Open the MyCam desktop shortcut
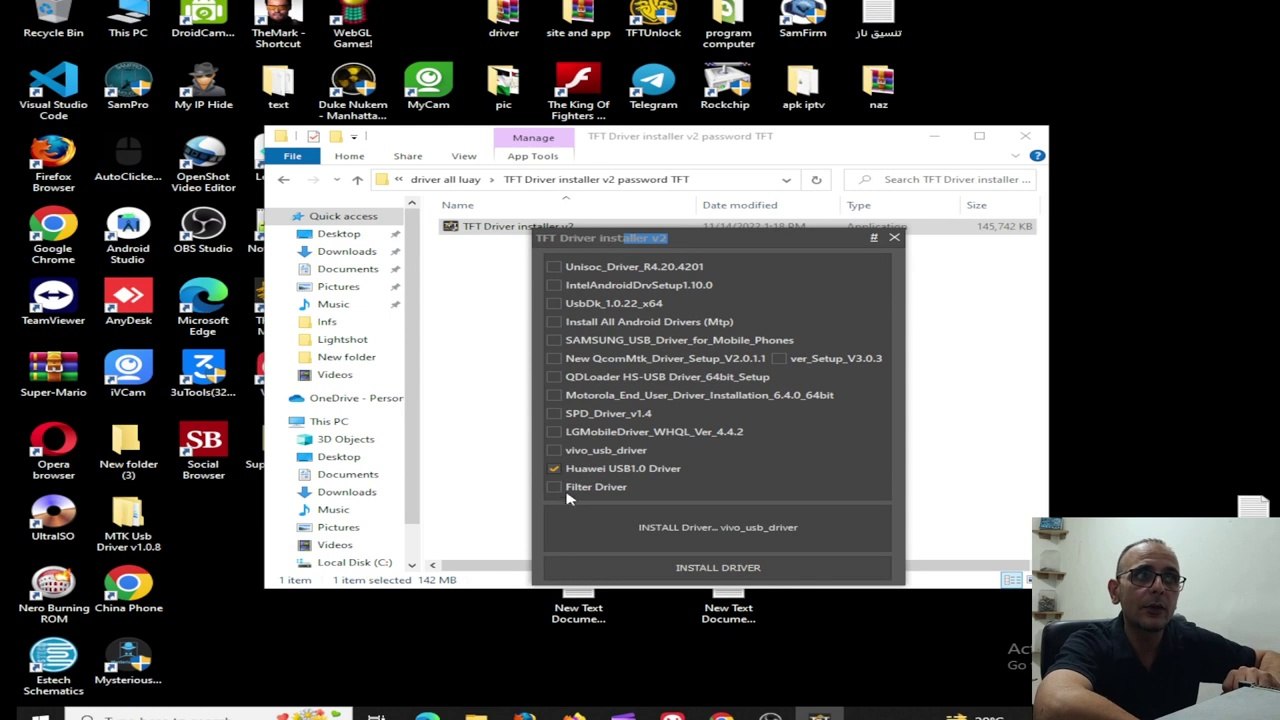Image resolution: width=1280 pixels, height=720 pixels. (428, 86)
